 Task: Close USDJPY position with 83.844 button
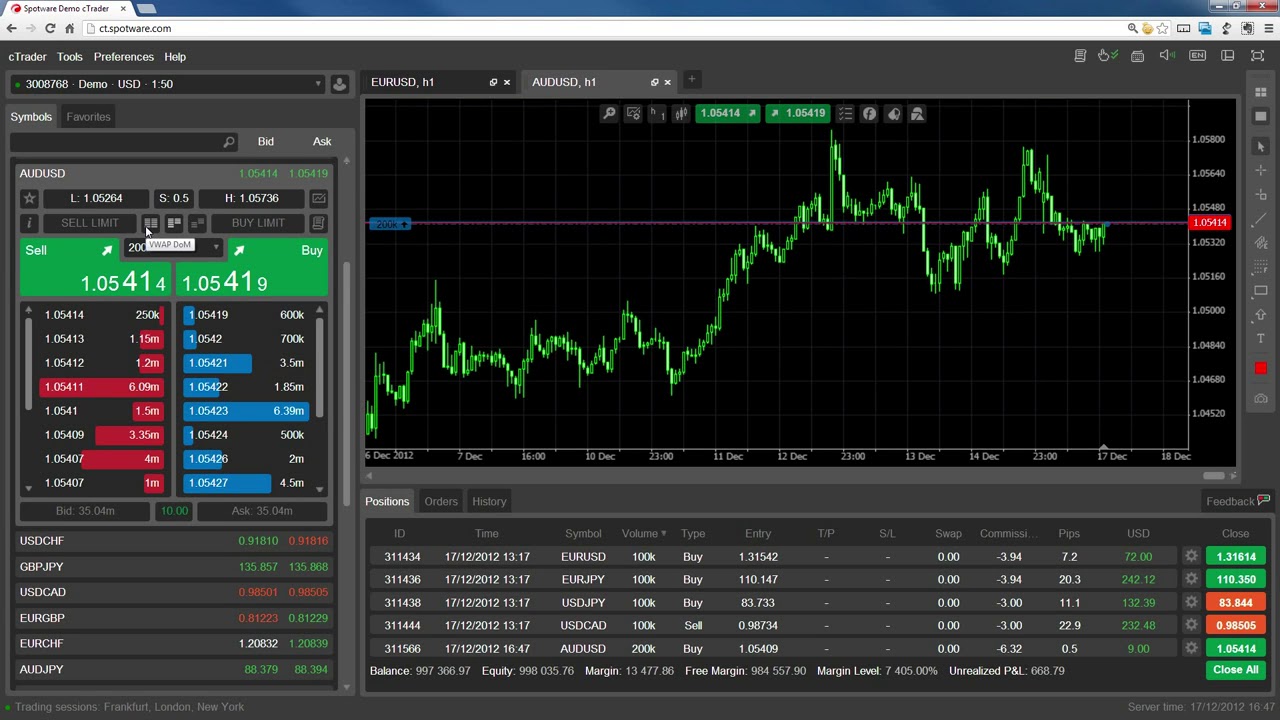tap(1236, 603)
